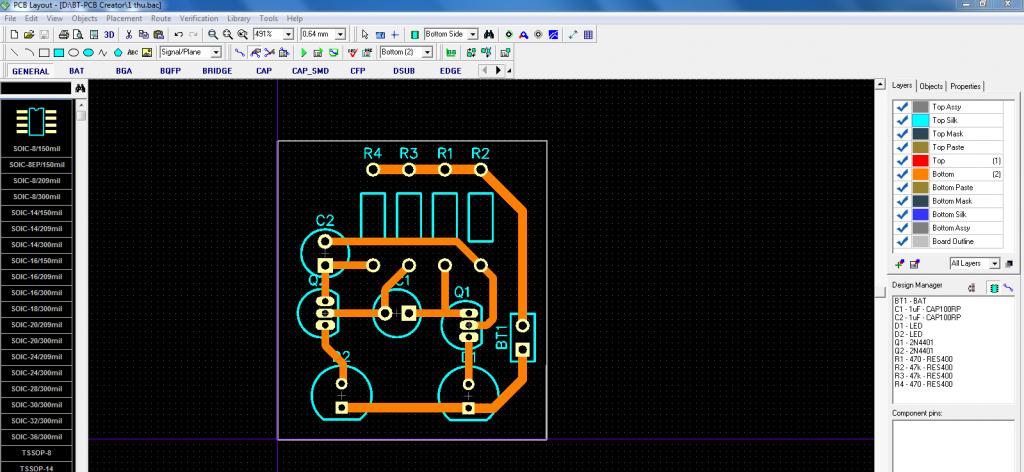Select the BRIDGE library category
Screen dimensions: 1024x472
pos(217,71)
